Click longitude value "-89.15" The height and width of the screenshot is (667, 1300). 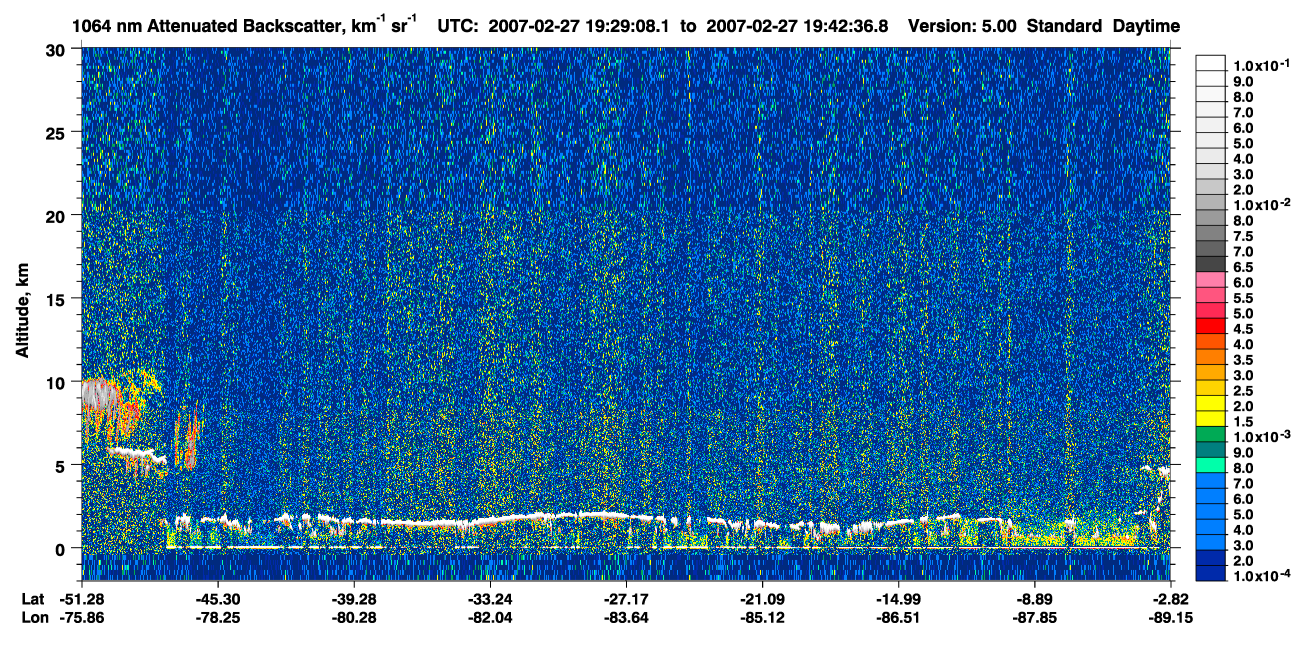(1169, 617)
